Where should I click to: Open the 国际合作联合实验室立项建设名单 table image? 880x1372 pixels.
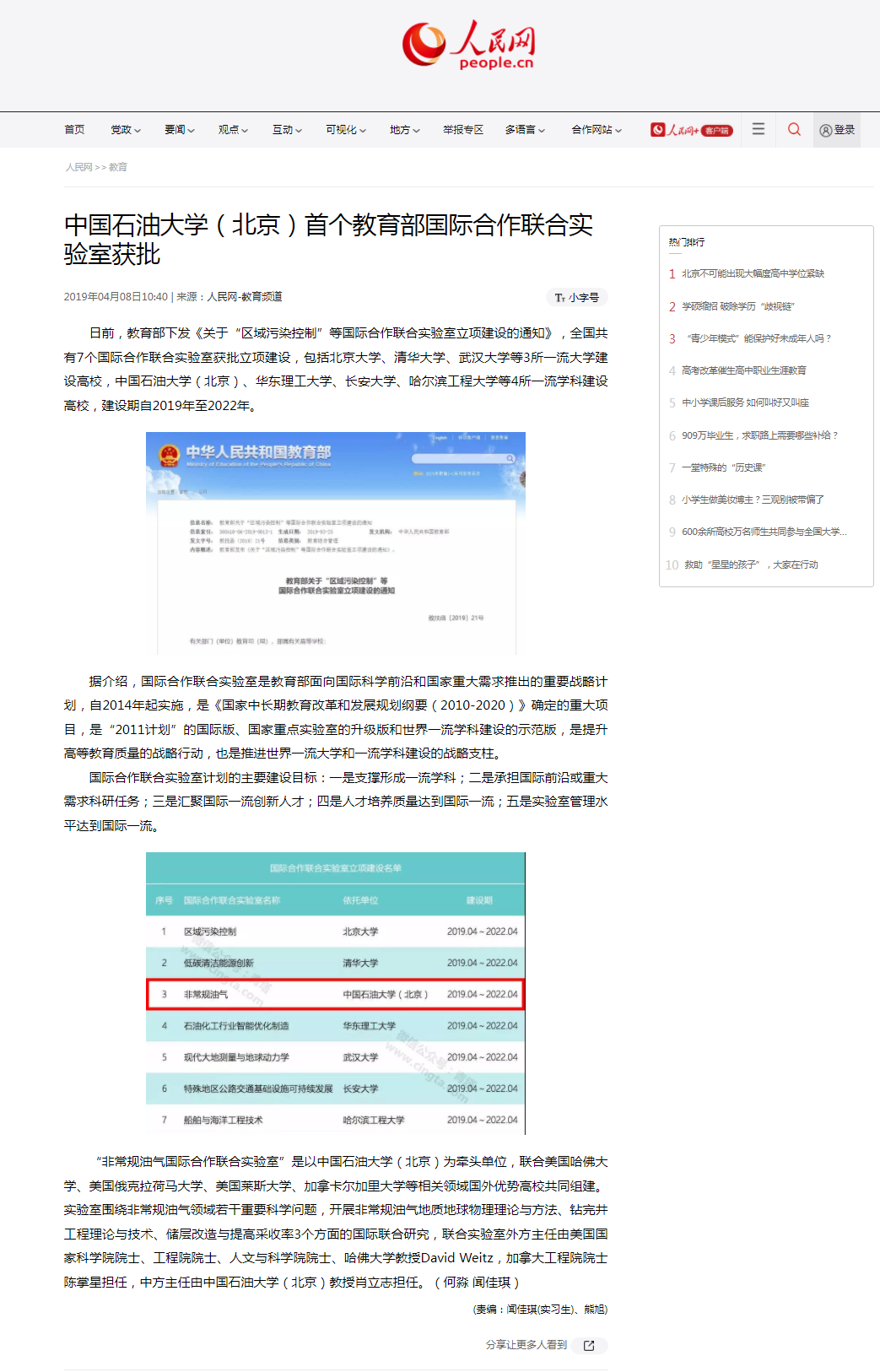[x=336, y=994]
